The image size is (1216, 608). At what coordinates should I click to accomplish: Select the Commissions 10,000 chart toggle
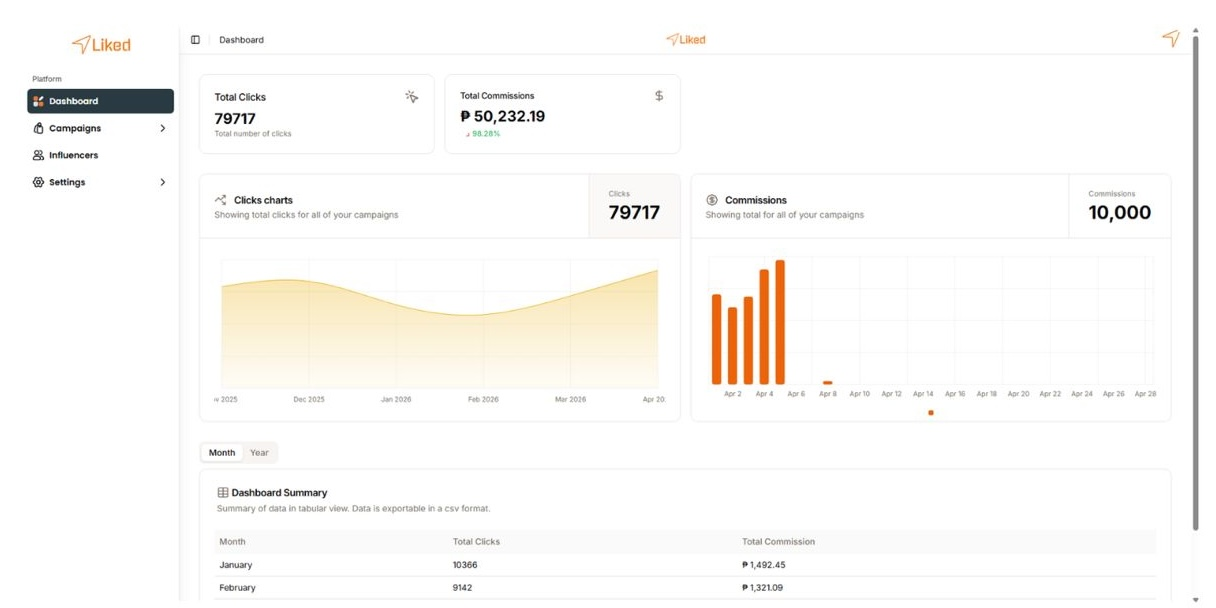pos(1119,206)
